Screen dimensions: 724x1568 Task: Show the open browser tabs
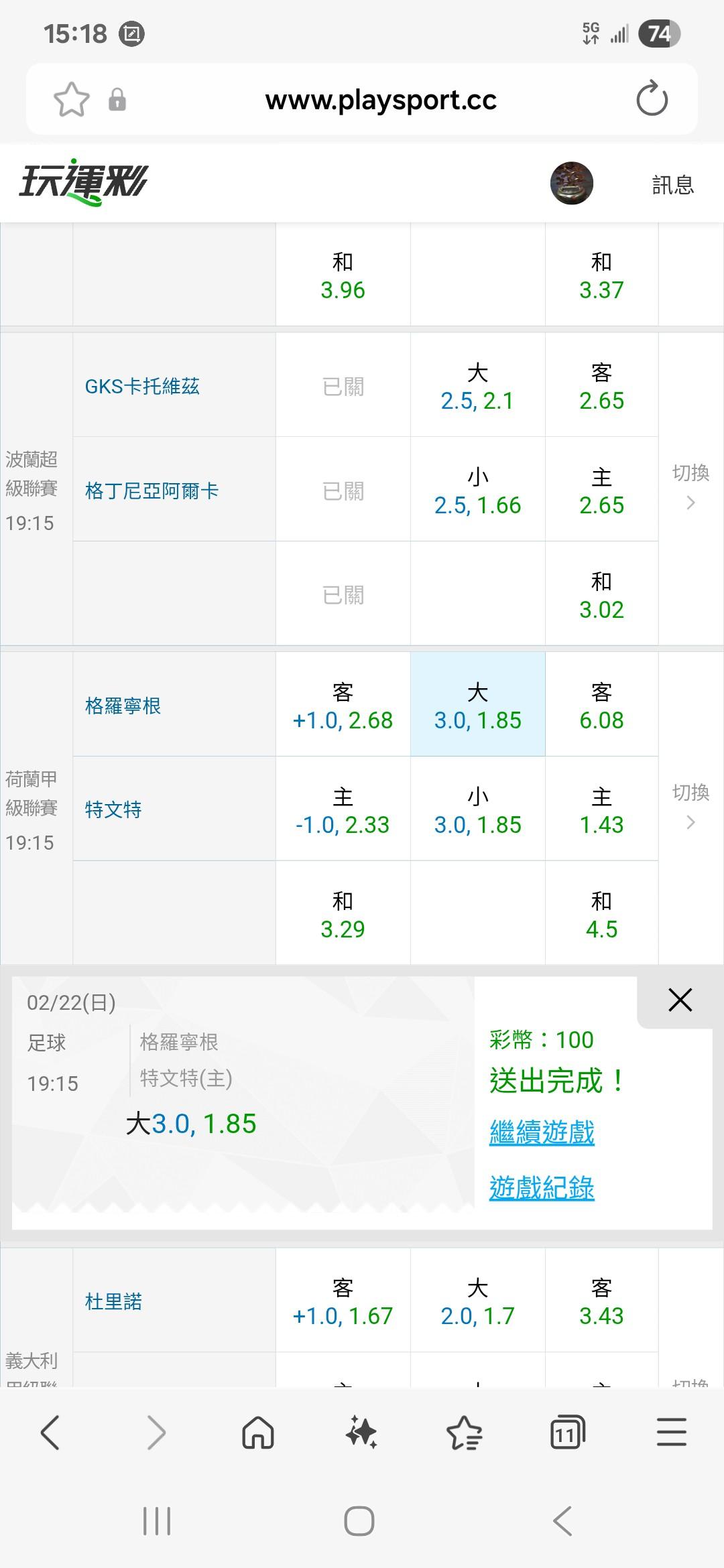click(567, 1433)
